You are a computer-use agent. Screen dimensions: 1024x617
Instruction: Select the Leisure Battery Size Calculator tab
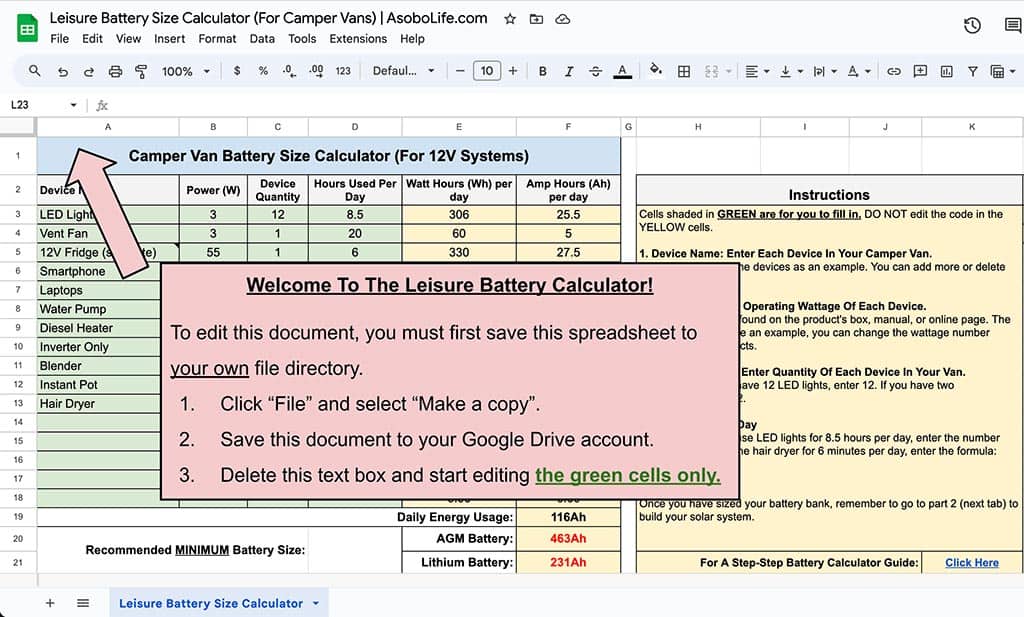pos(210,603)
